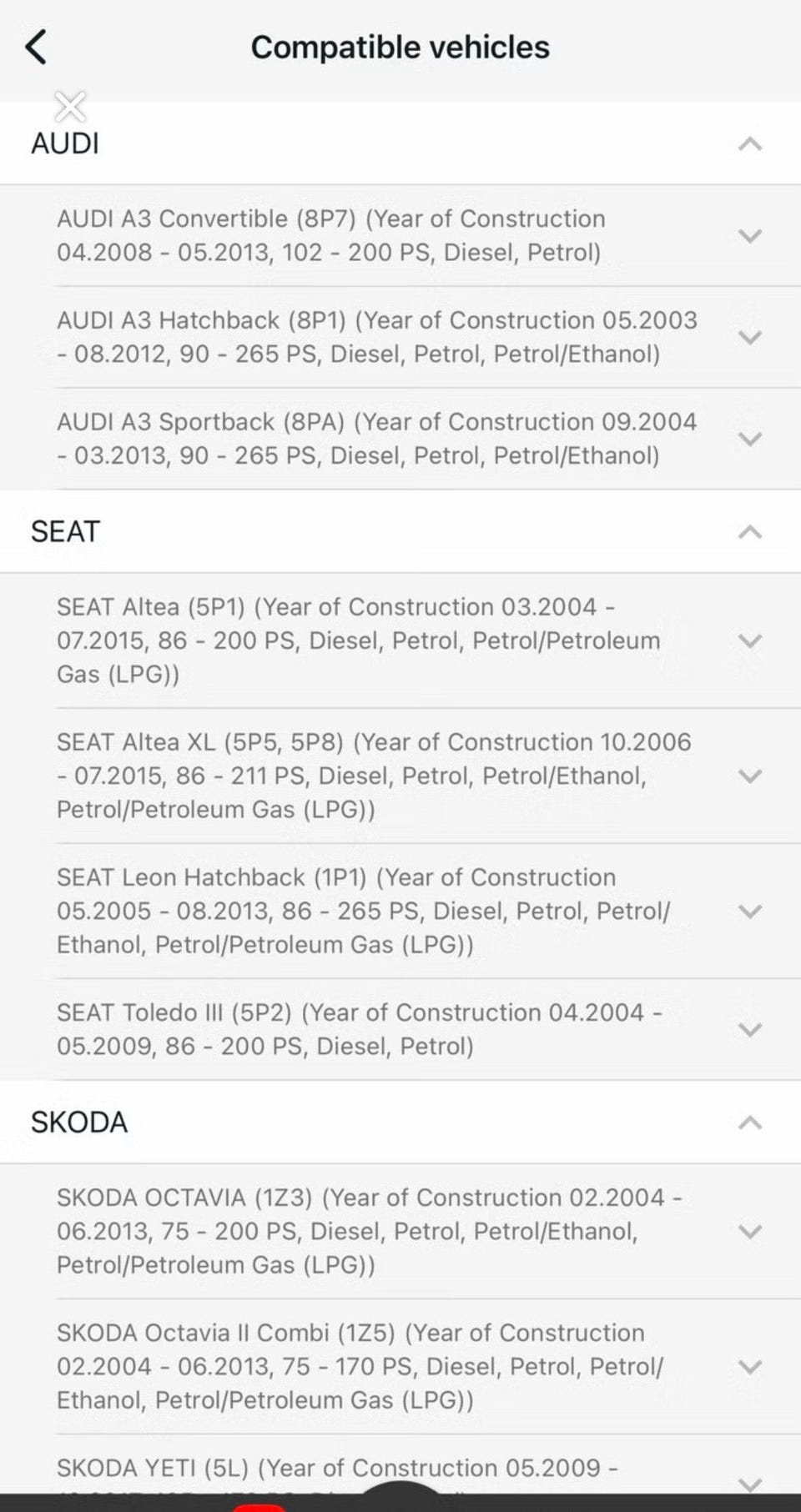Expand SKODA YETI (5L) chevron
Image resolution: width=801 pixels, height=1512 pixels.
(750, 1483)
